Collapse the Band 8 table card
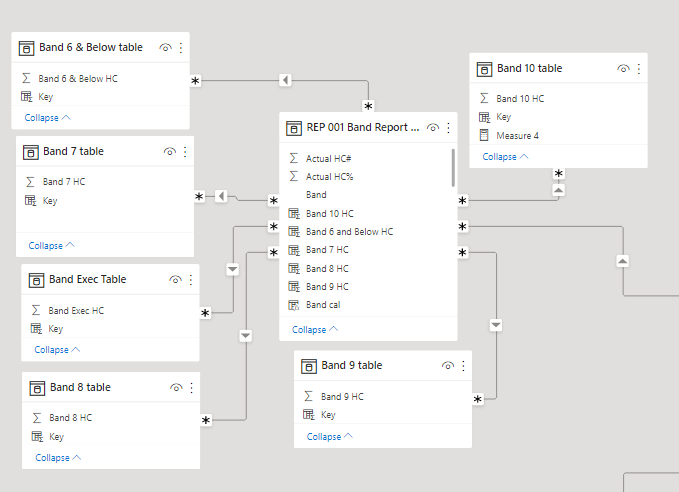 point(58,458)
